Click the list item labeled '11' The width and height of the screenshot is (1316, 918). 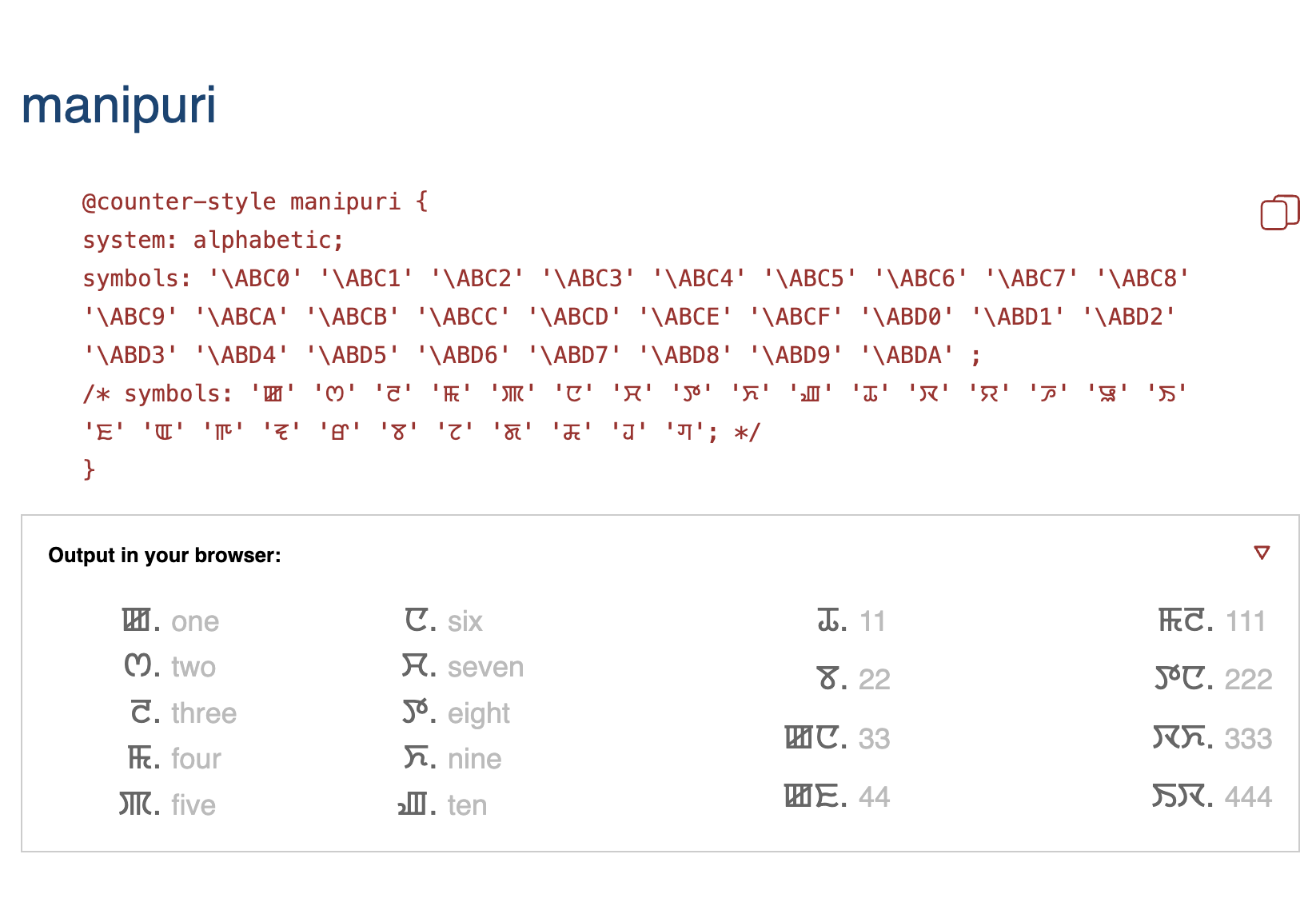[872, 621]
